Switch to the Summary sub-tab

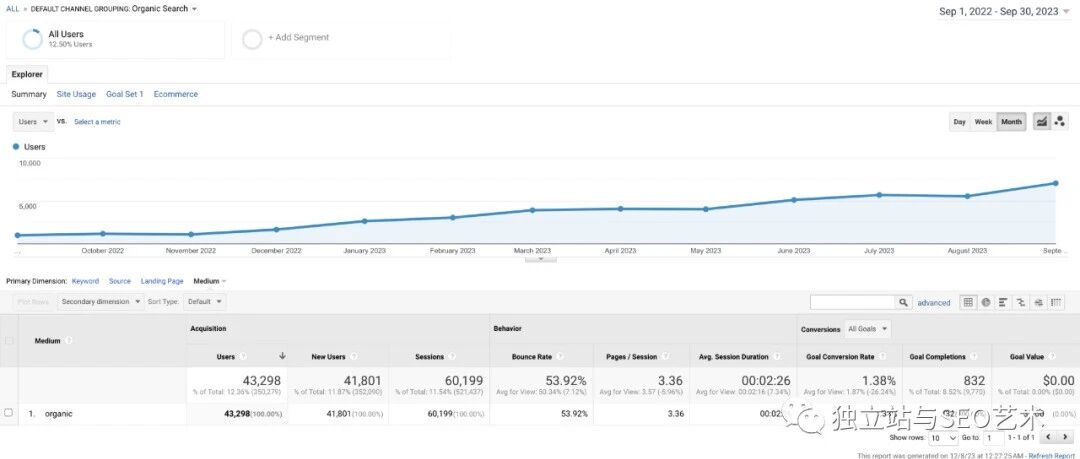29,94
